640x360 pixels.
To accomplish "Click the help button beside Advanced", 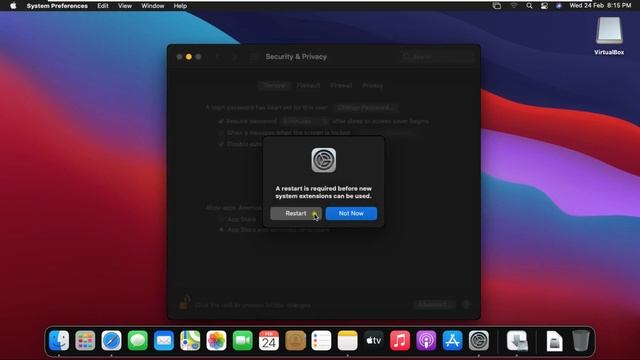I will click(x=467, y=304).
